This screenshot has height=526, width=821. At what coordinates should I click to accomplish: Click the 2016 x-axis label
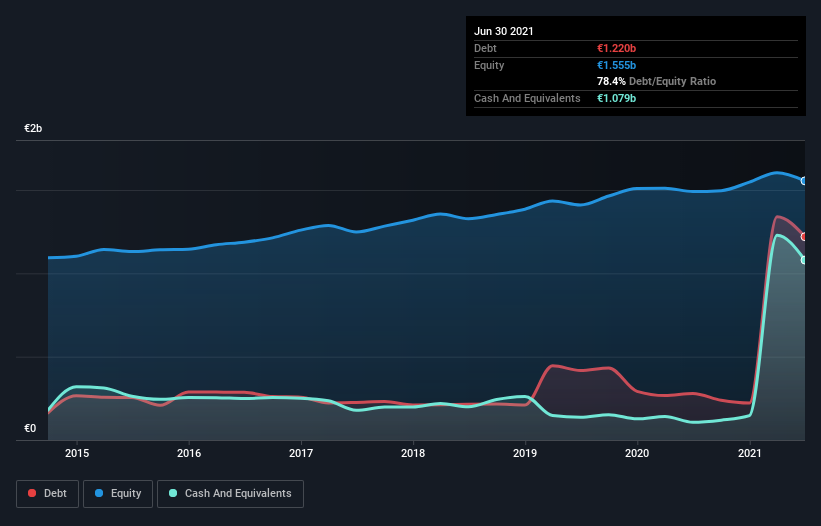point(189,453)
